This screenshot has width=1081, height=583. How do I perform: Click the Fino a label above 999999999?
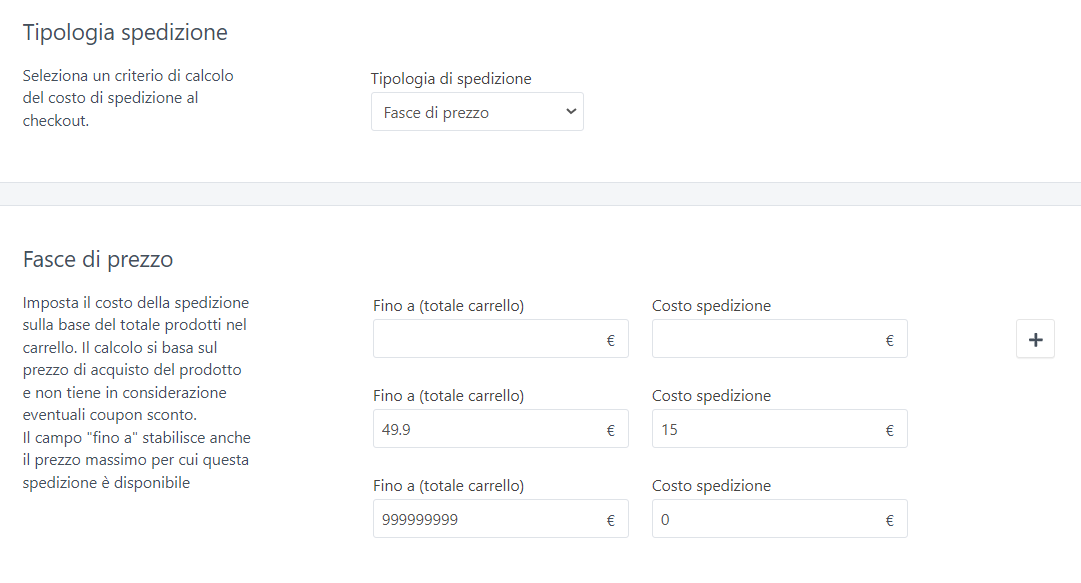pyautogui.click(x=448, y=486)
